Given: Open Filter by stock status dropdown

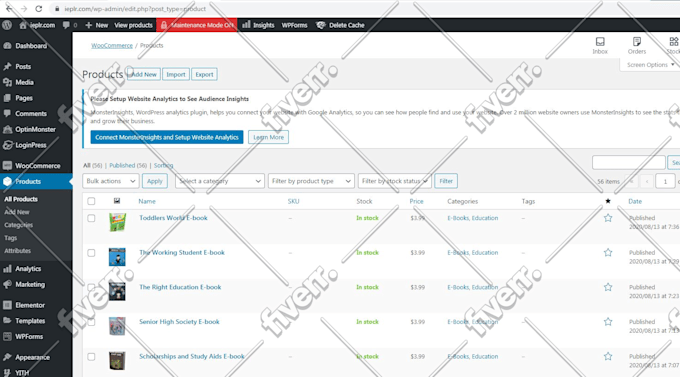Looking at the screenshot, I should click(x=395, y=181).
